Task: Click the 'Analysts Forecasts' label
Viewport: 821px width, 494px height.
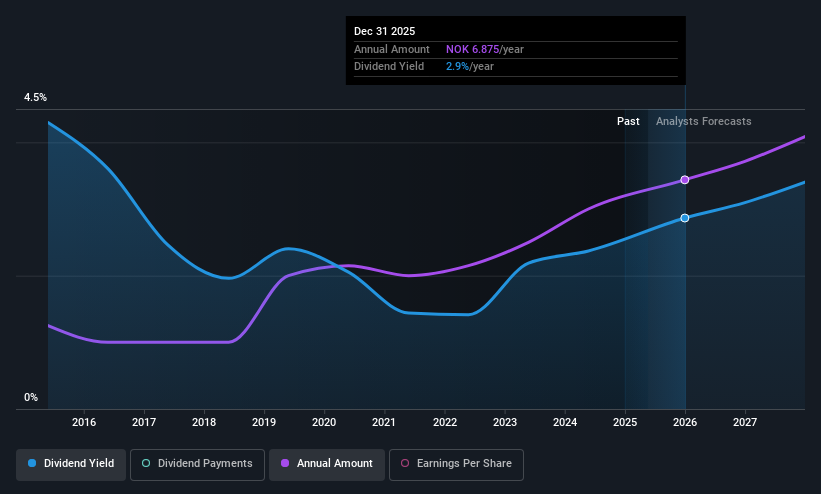Action: pos(704,121)
